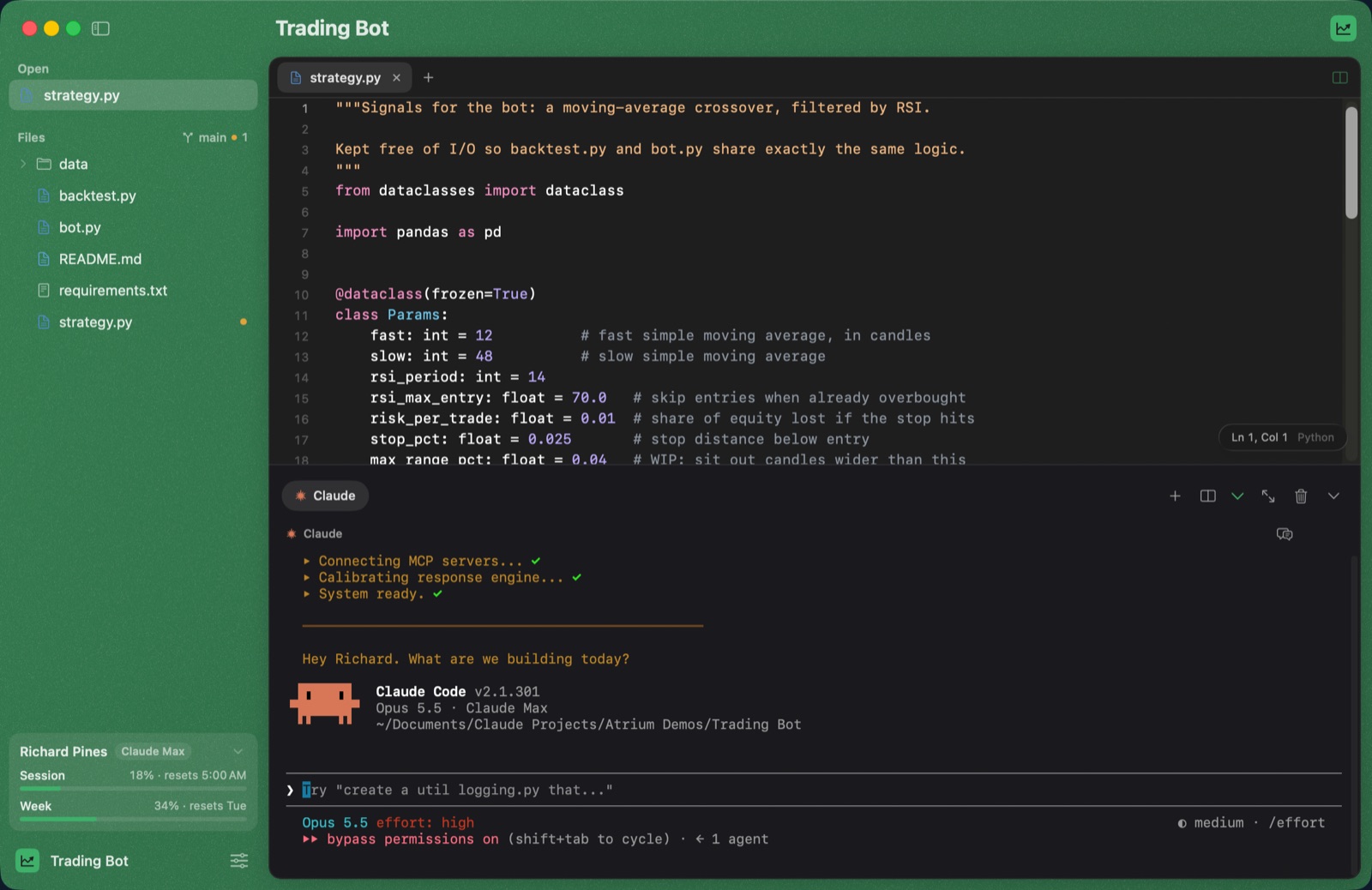
Task: Click the Session usage progress bar
Action: coord(133,788)
